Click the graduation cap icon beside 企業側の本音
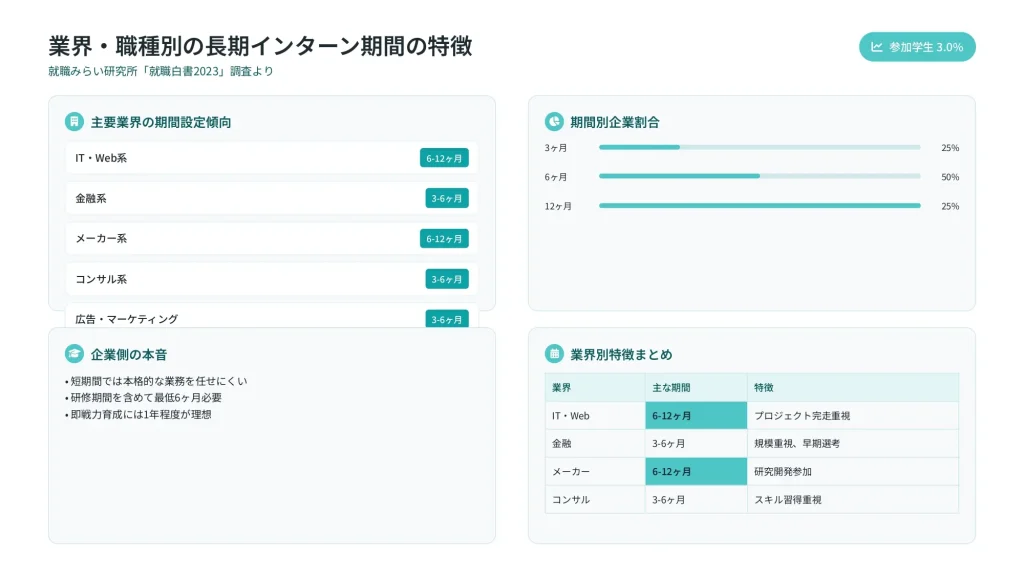The height and width of the screenshot is (576, 1024). coord(74,354)
